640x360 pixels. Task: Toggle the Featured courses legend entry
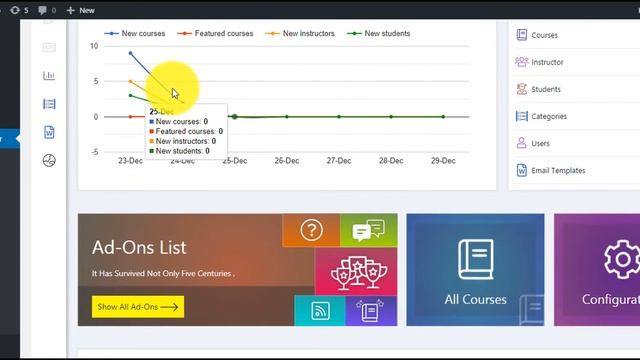[215, 33]
